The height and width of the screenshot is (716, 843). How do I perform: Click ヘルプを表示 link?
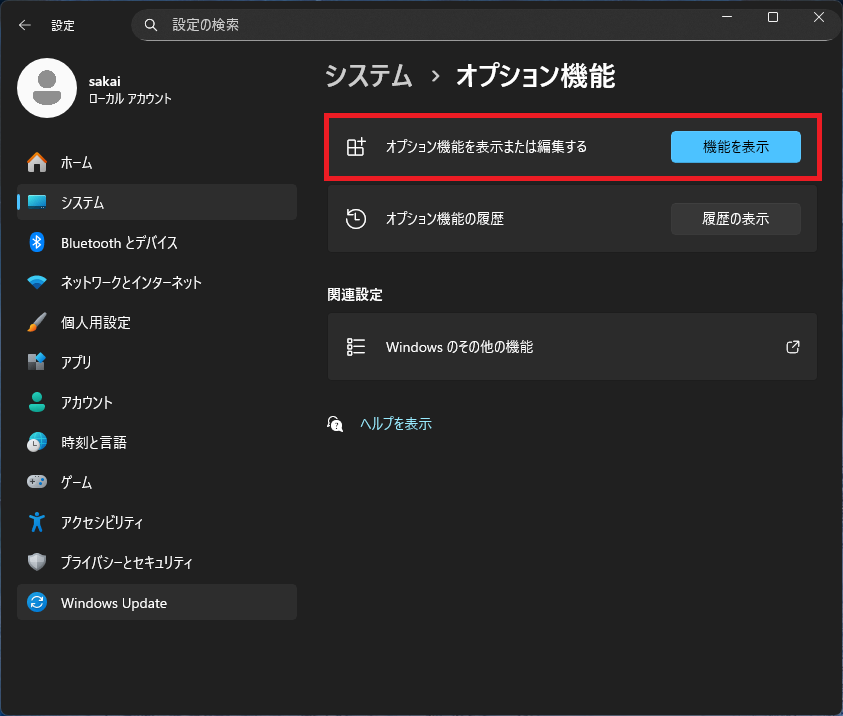pyautogui.click(x=396, y=424)
